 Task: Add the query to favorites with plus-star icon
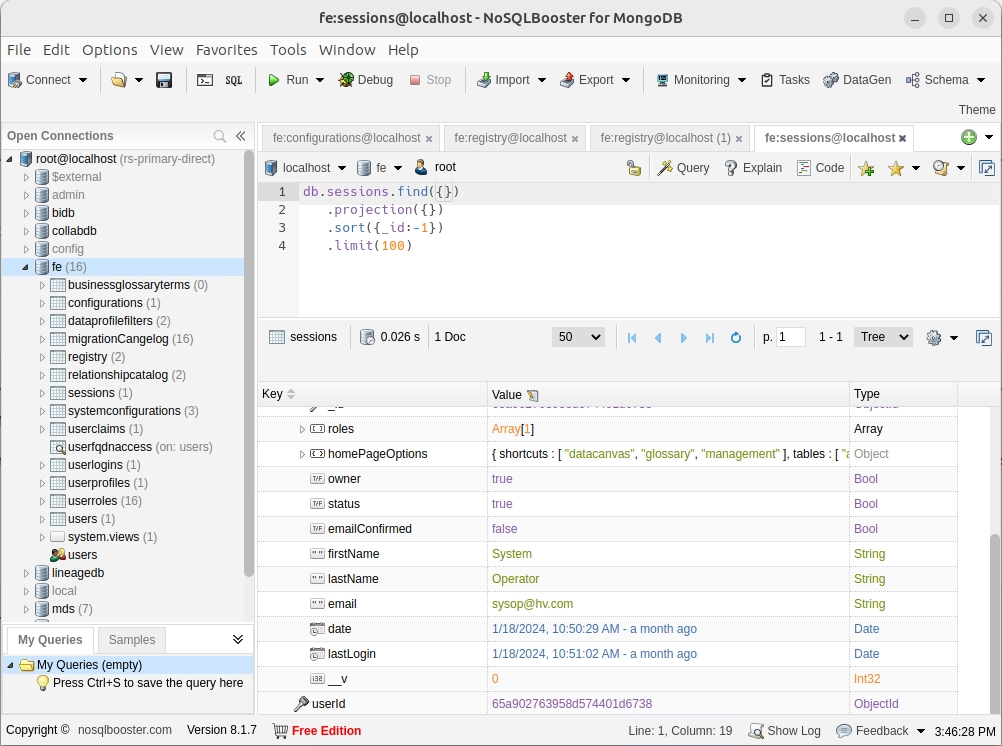coord(866,168)
